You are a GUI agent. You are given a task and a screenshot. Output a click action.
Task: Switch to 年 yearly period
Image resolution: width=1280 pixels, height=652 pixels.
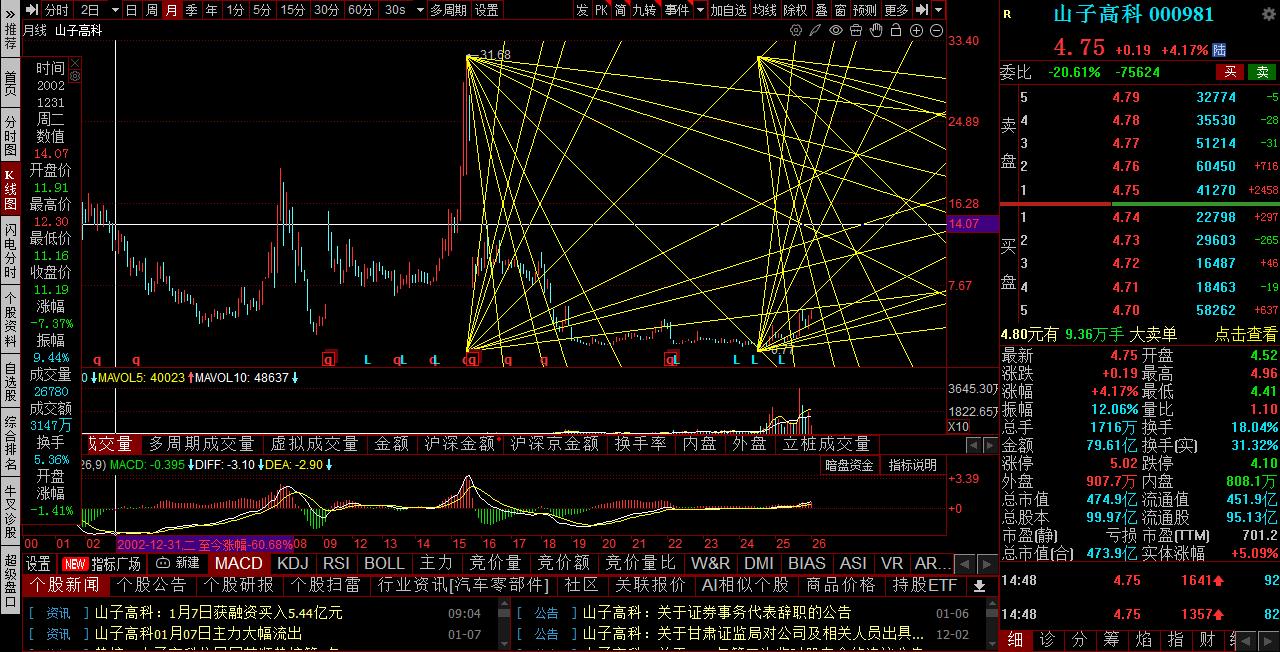click(x=211, y=10)
